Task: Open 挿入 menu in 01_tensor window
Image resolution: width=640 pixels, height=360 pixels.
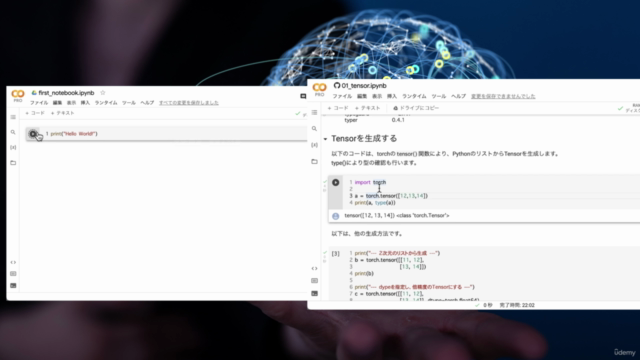Action: pos(392,96)
